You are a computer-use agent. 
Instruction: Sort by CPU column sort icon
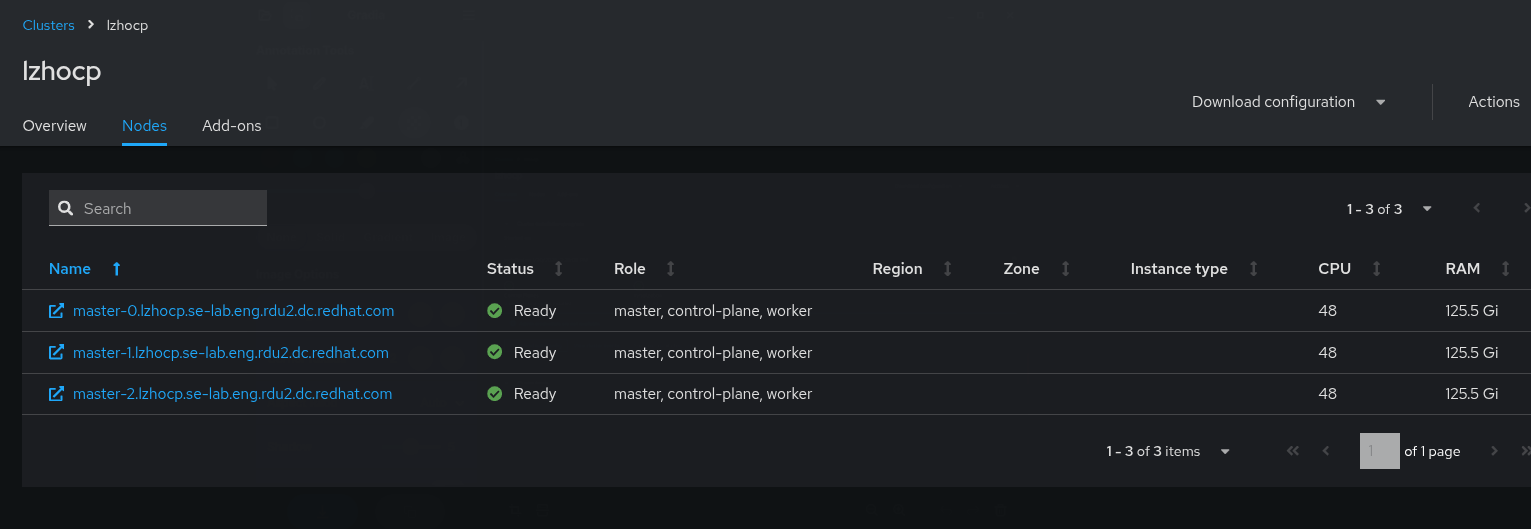coord(1377,269)
